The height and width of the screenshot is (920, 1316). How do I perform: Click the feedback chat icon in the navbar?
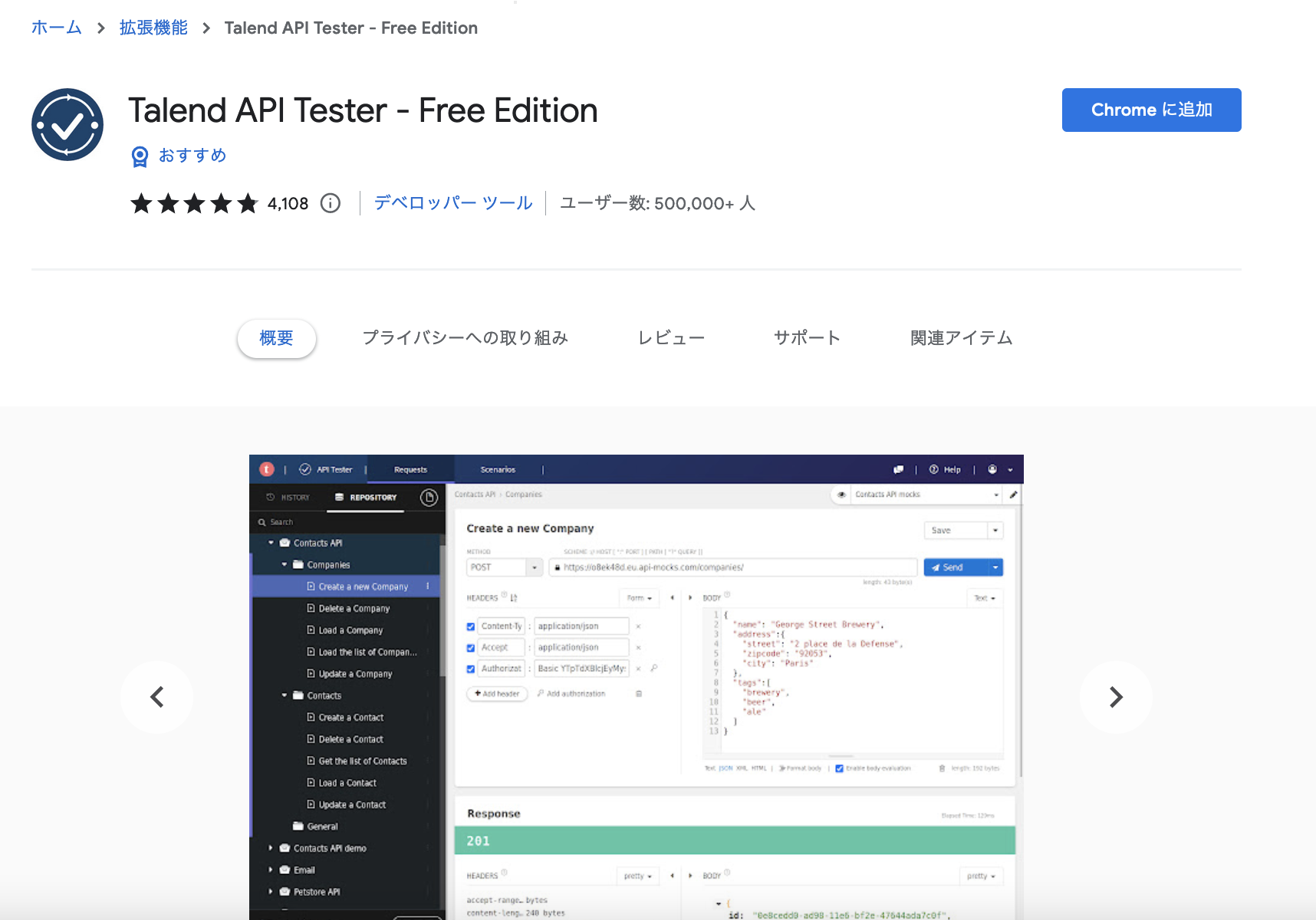pos(898,469)
